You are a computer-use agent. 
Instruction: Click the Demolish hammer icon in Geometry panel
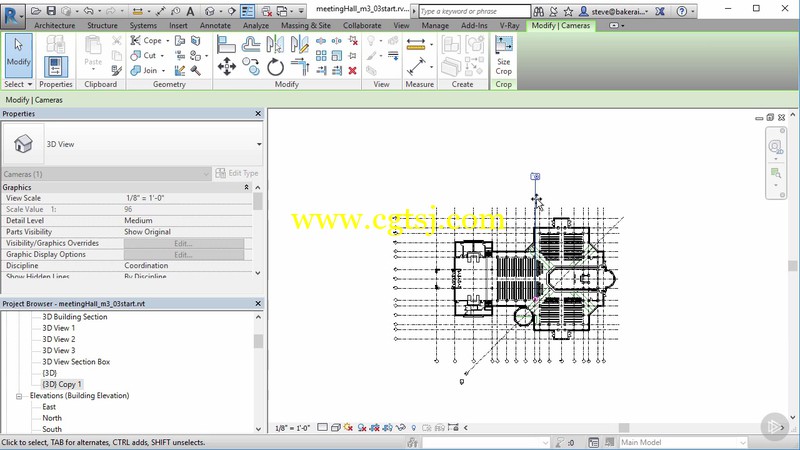(x=195, y=70)
